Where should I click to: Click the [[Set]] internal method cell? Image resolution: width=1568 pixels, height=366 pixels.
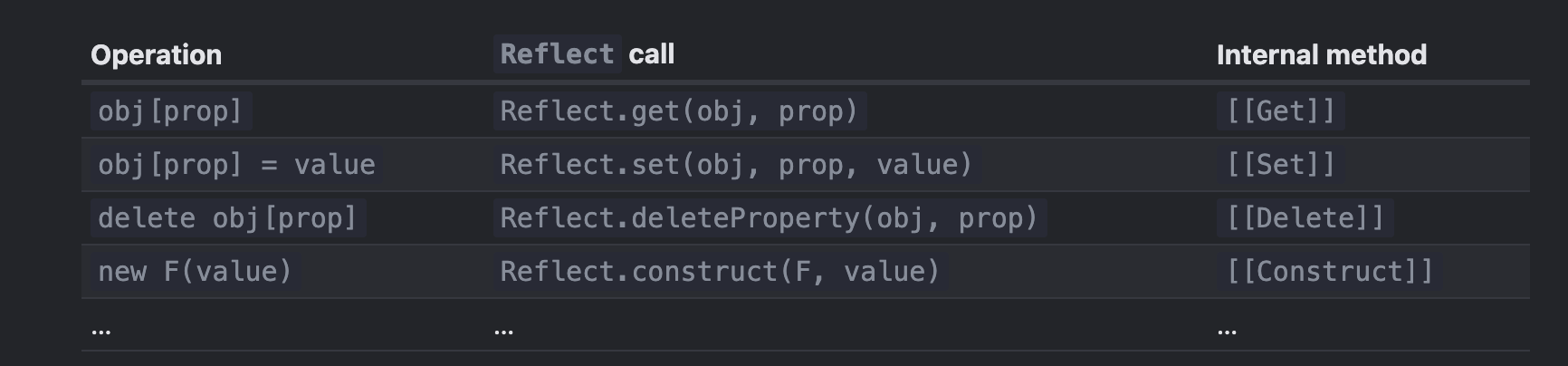click(1280, 165)
